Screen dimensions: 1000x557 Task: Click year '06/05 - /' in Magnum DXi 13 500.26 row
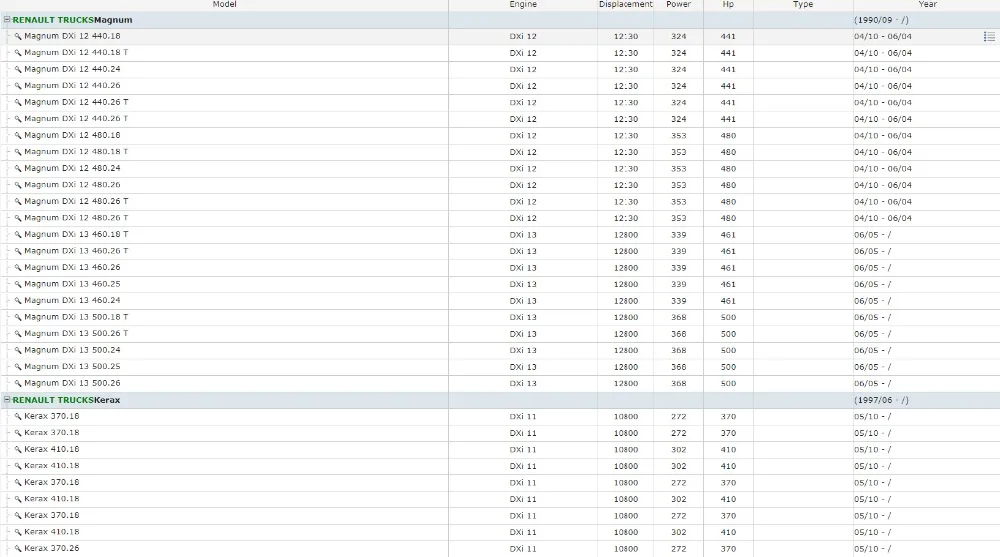pos(872,384)
